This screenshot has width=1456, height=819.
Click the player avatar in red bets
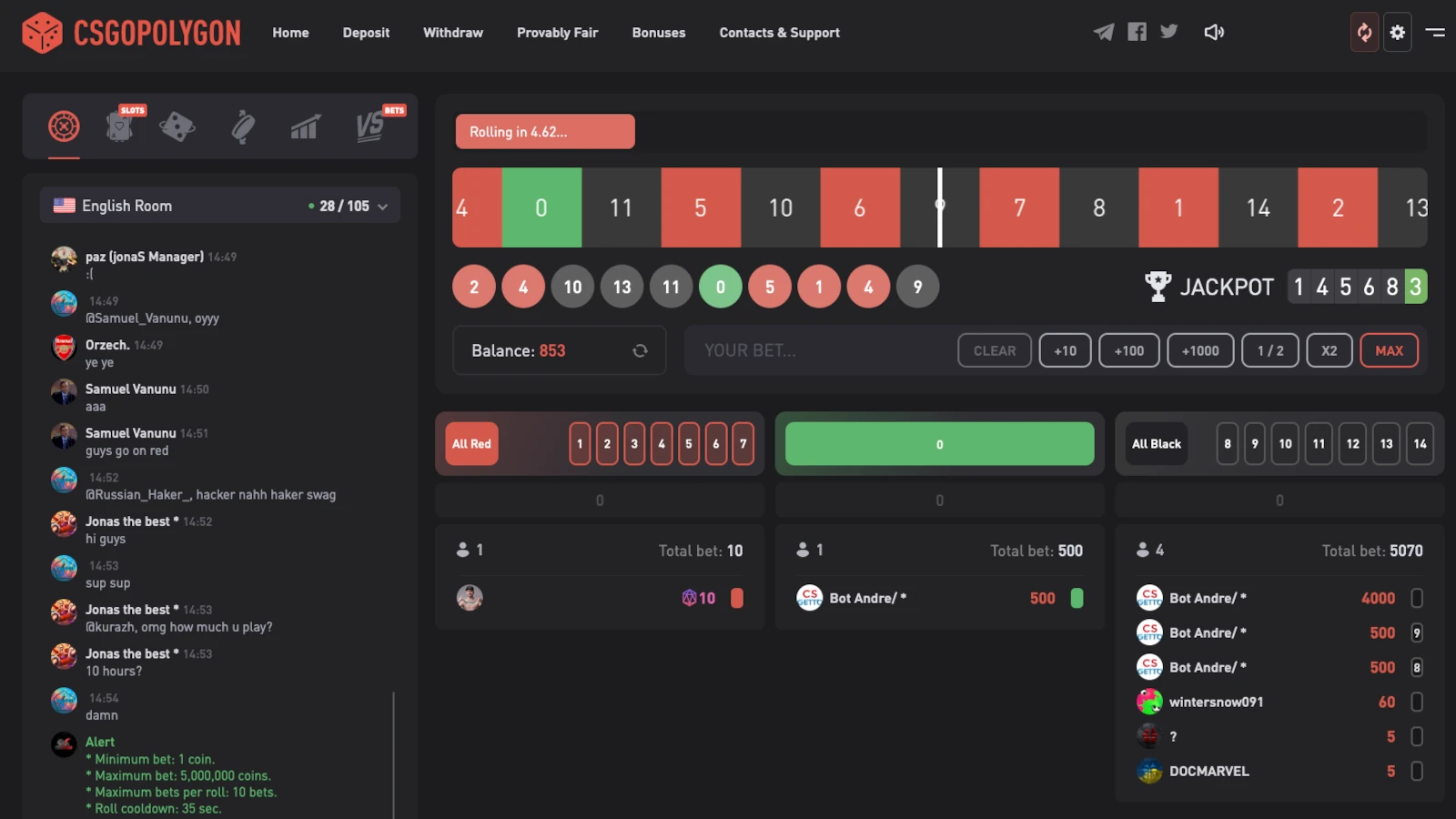(470, 598)
